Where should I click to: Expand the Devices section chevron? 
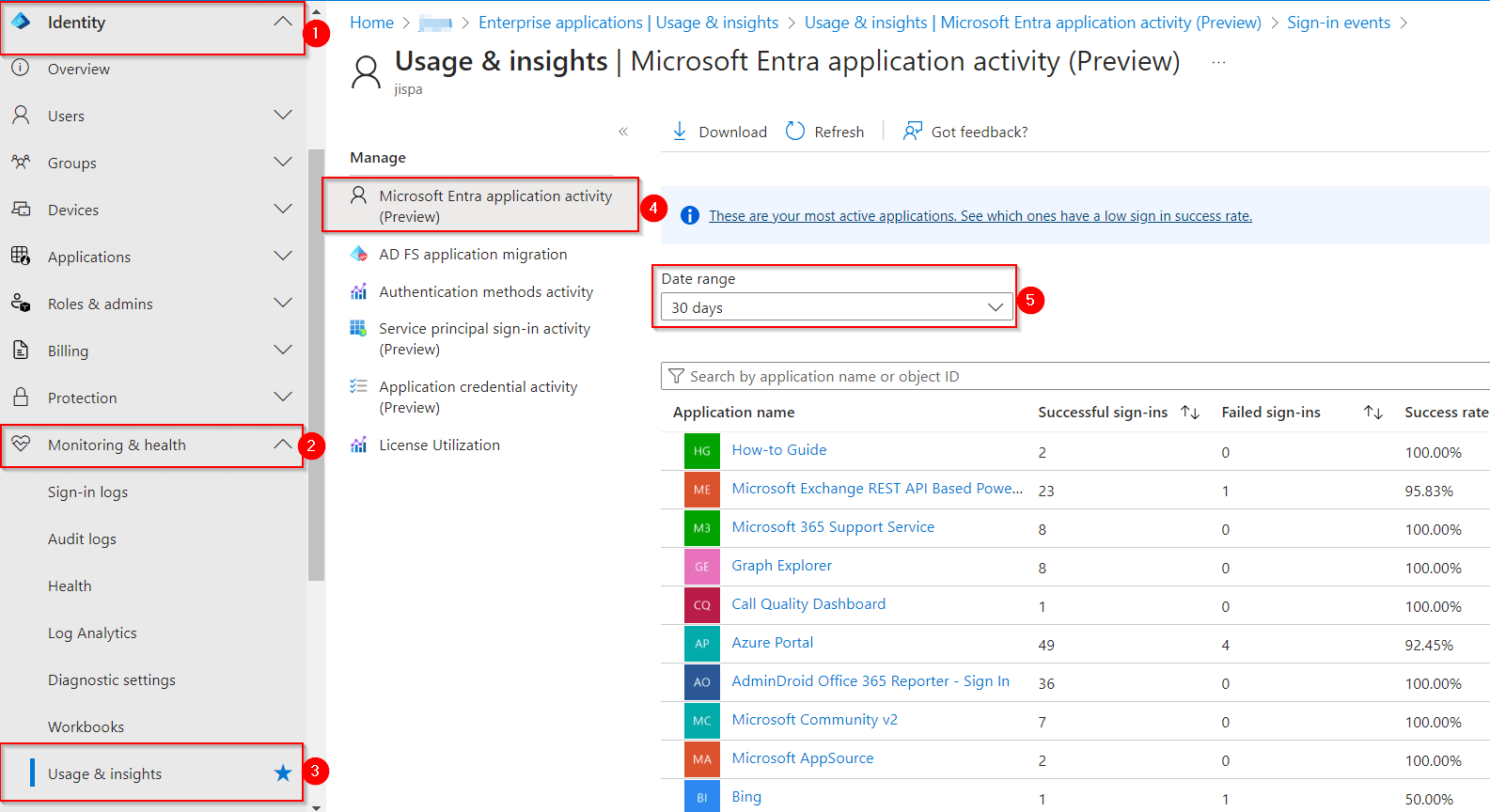pos(283,209)
